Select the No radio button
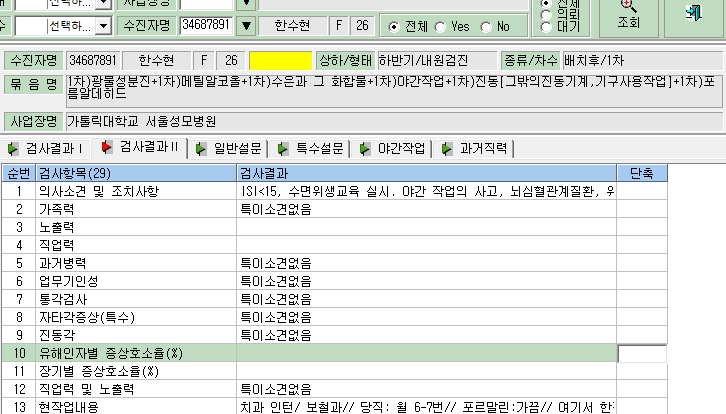726x414 pixels. point(486,27)
